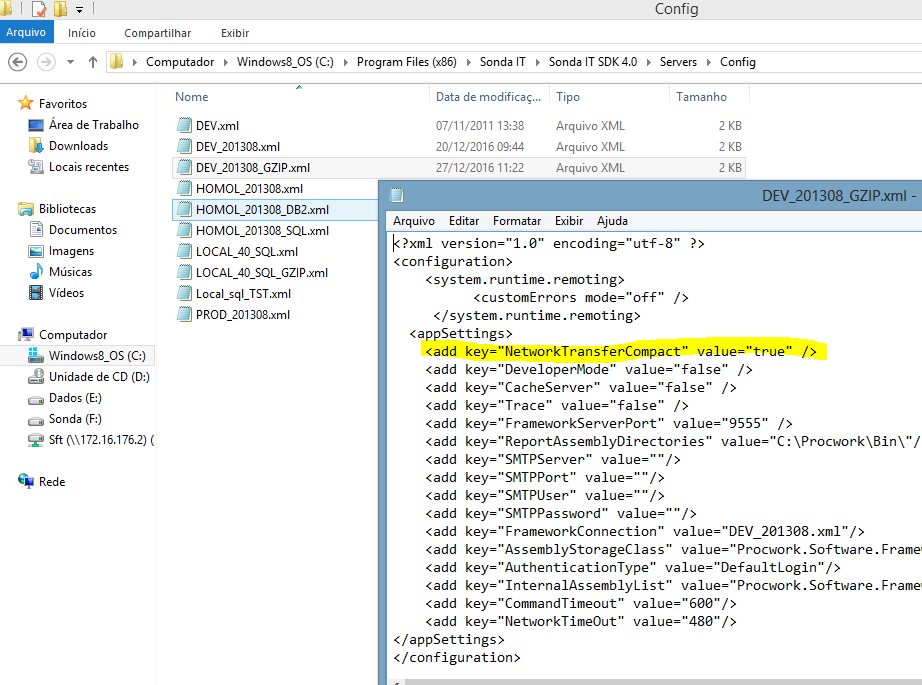Expand the Customize Quick Access Toolbar dropdown

pyautogui.click(x=79, y=10)
